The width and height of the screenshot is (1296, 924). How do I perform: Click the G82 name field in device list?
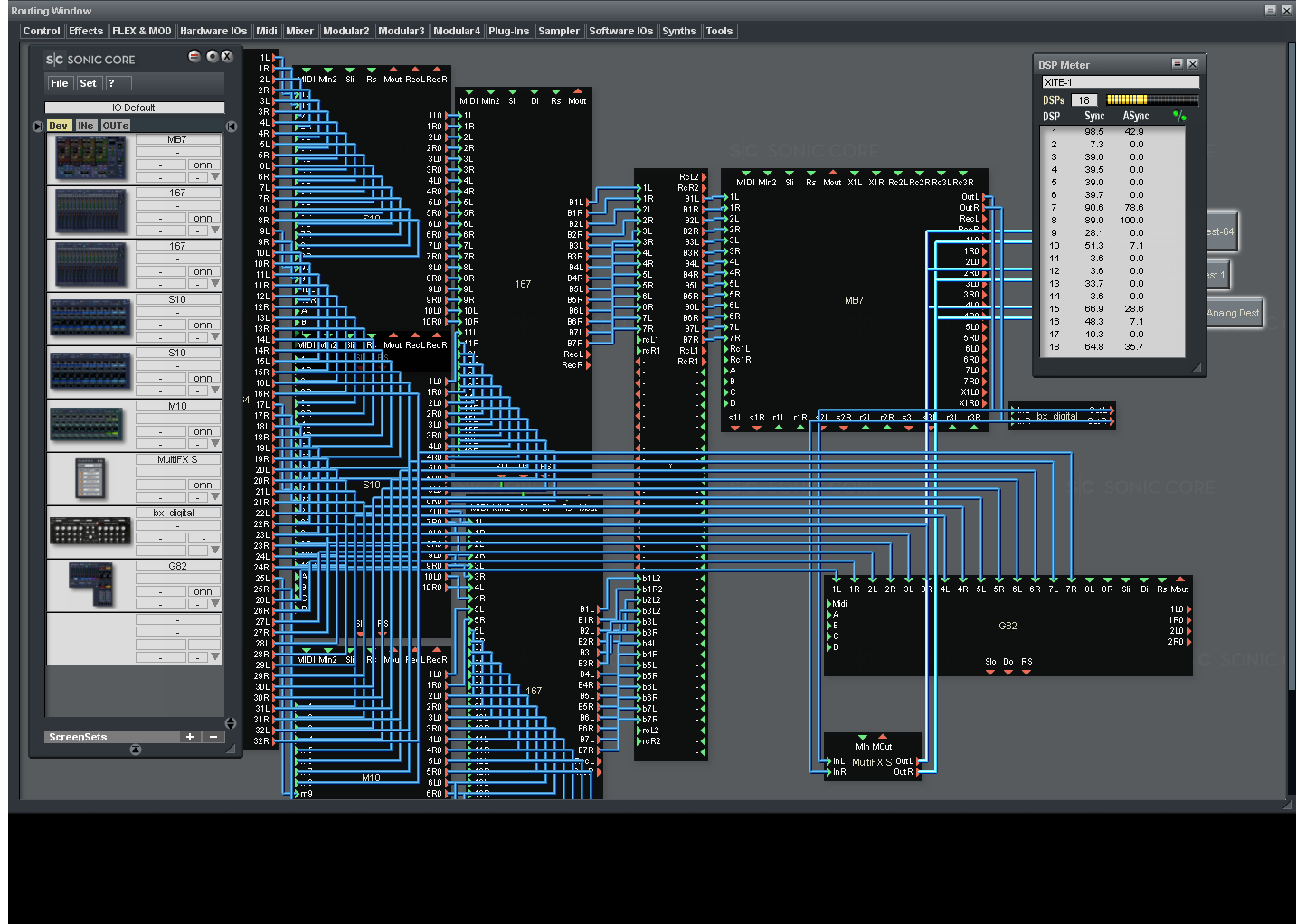tap(177, 567)
